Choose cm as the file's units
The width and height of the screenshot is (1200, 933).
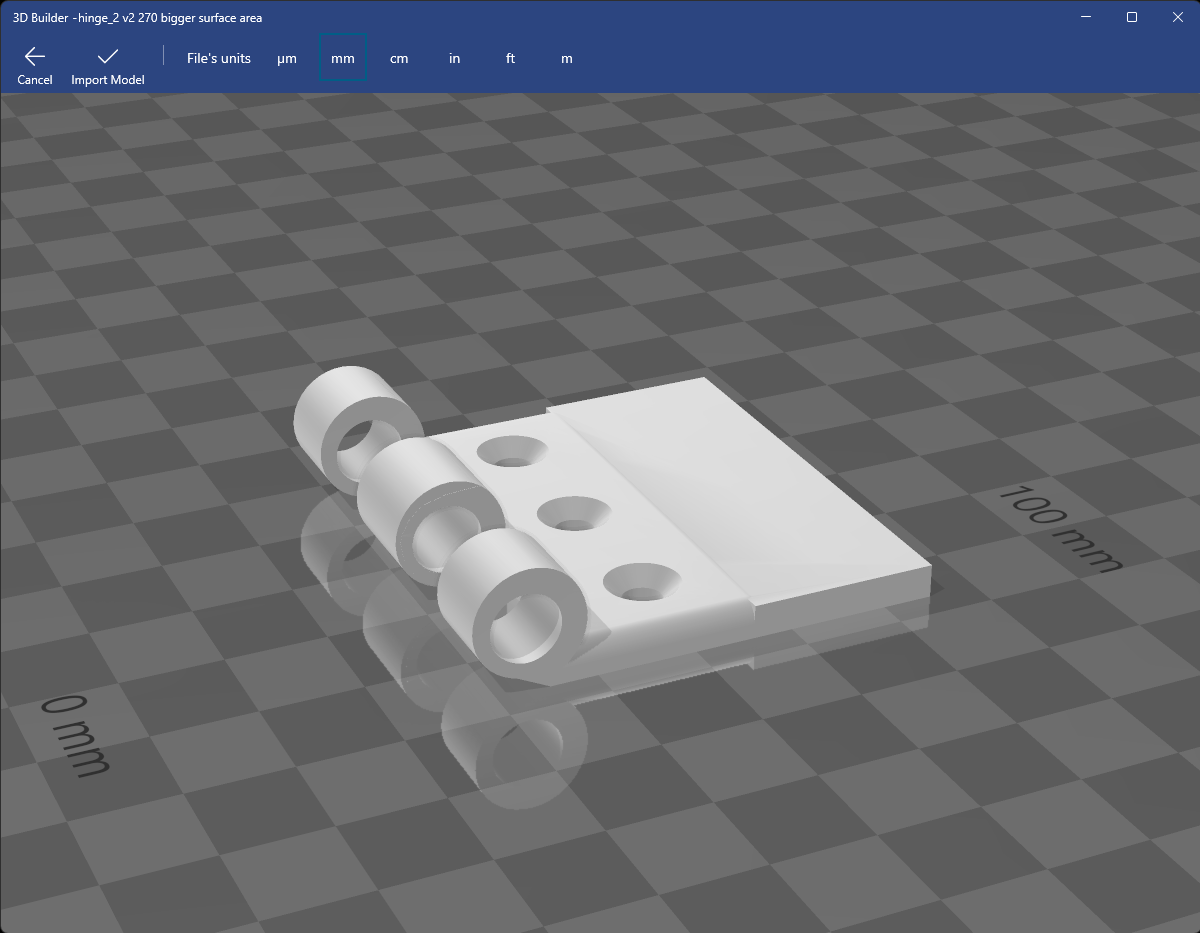click(399, 58)
